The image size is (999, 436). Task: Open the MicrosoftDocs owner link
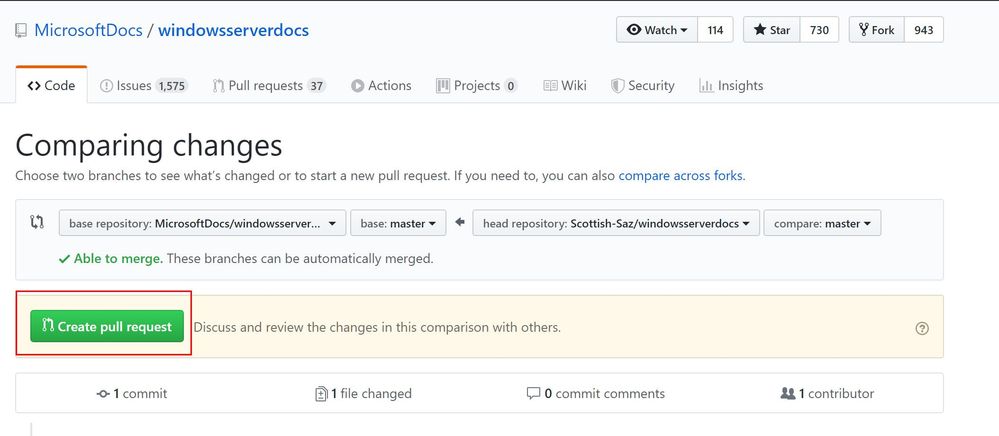pos(88,30)
